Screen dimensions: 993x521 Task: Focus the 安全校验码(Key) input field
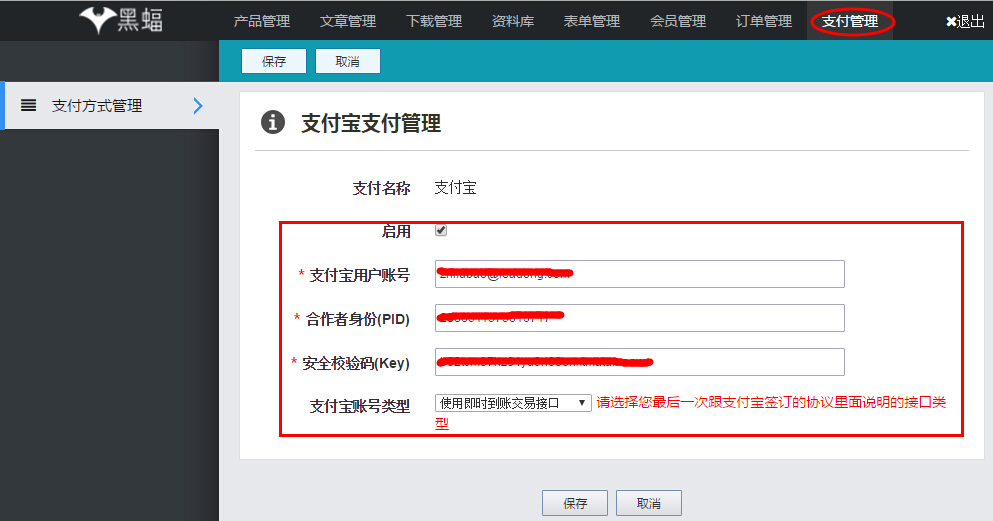point(640,362)
